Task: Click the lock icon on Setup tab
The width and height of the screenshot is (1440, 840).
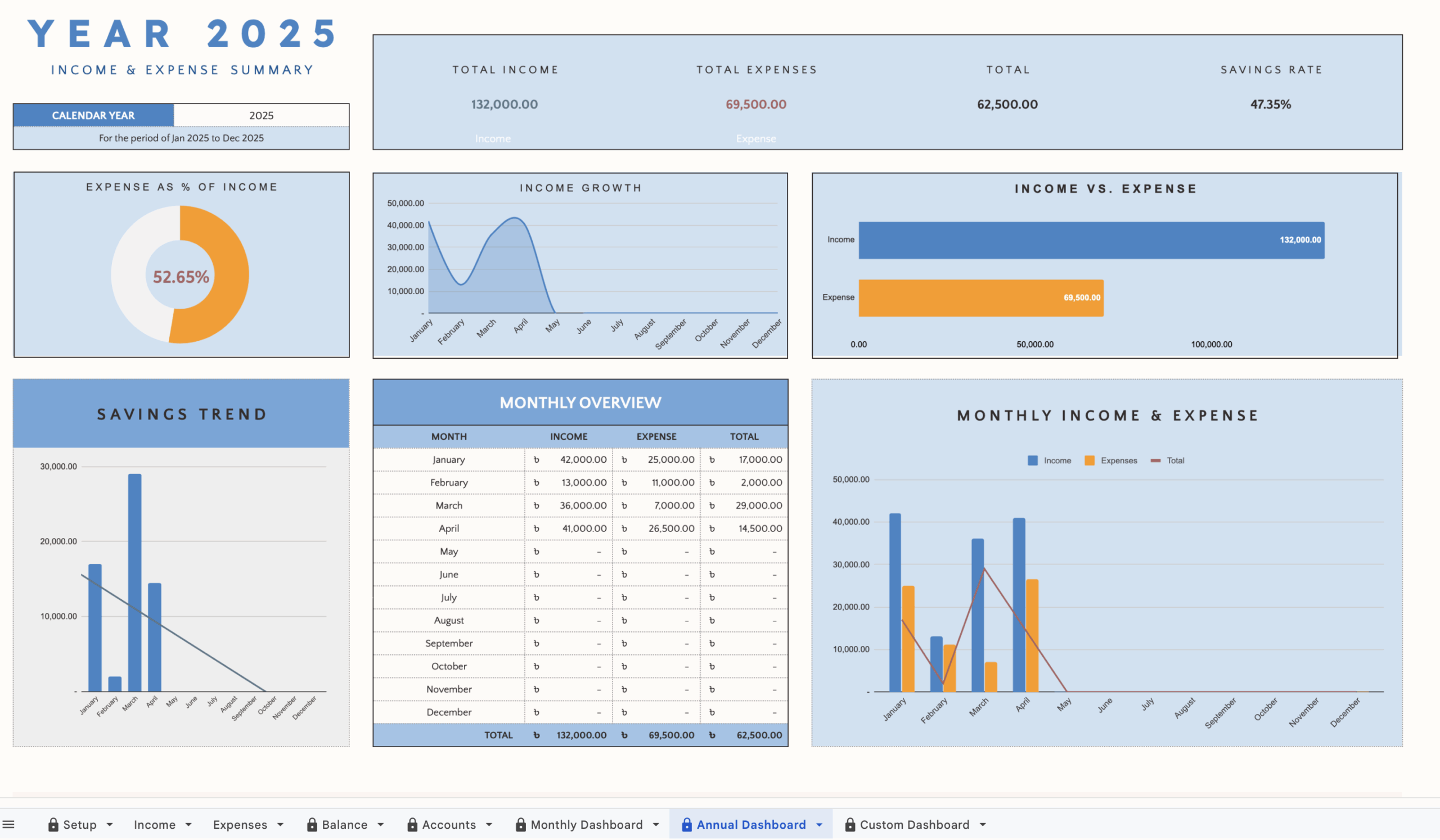Action: click(53, 825)
